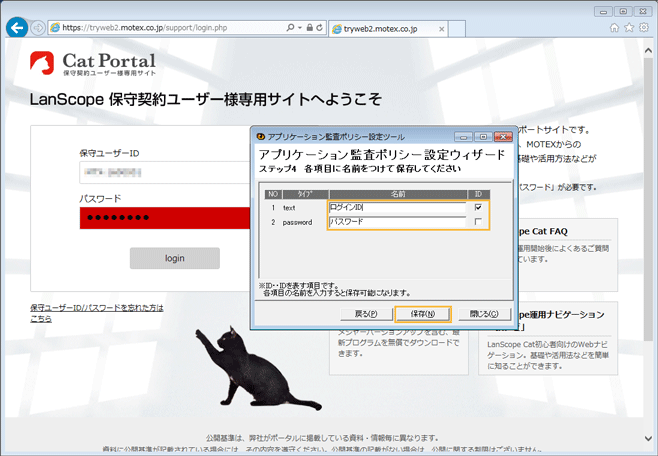Open the browser tools gear icon
This screenshot has height=456, width=658.
(x=644, y=28)
